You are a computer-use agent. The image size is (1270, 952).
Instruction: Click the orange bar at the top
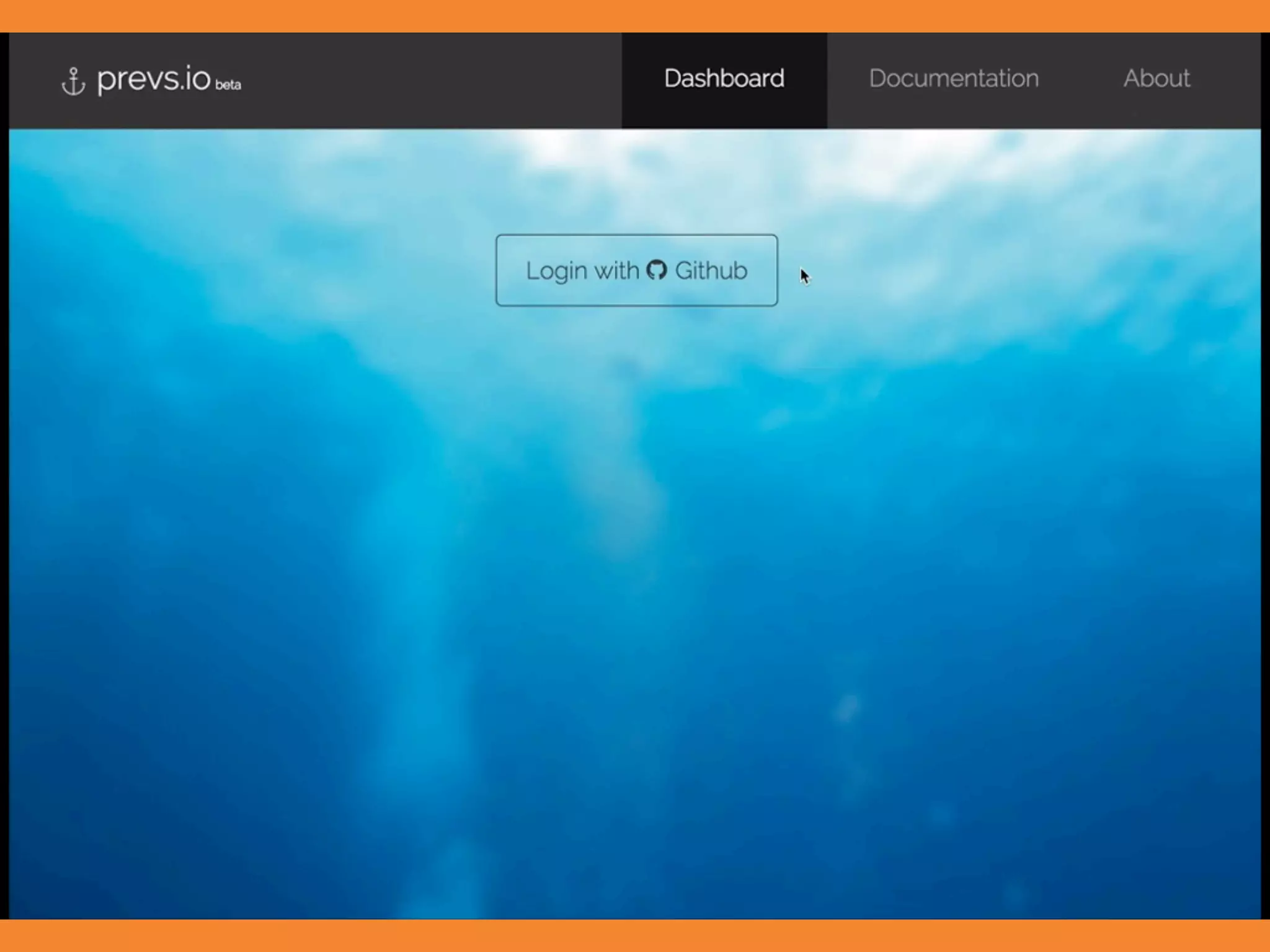click(x=635, y=15)
